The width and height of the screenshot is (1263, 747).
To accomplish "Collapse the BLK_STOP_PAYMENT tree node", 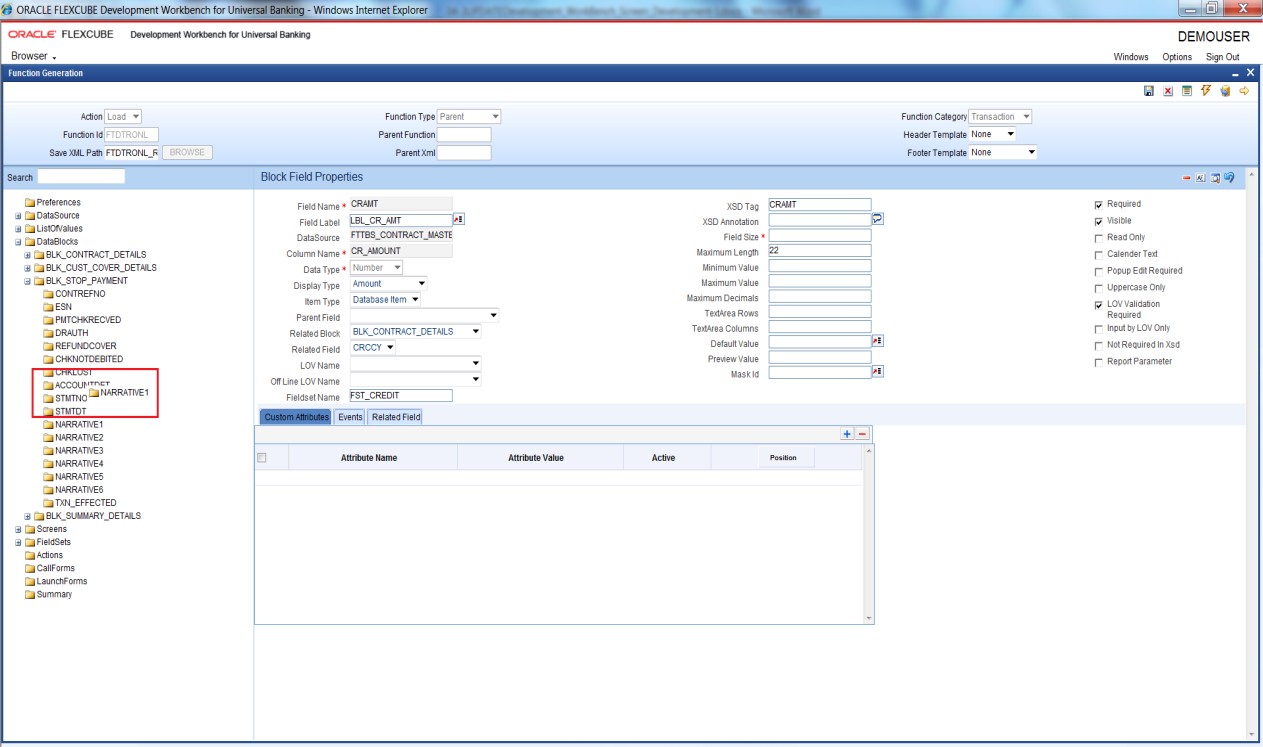I will click(x=28, y=281).
